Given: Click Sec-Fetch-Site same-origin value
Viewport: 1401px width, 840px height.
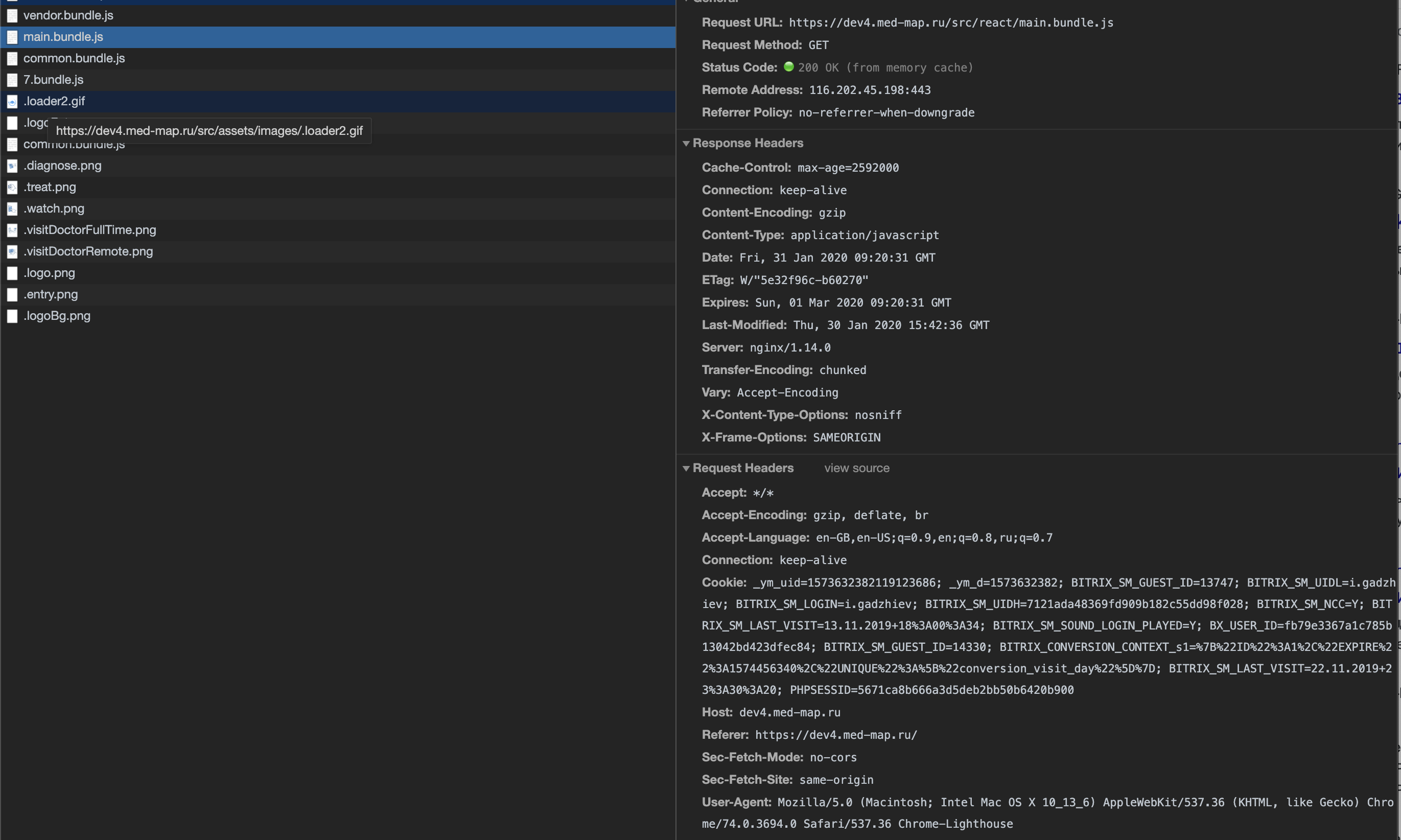Looking at the screenshot, I should (x=836, y=780).
